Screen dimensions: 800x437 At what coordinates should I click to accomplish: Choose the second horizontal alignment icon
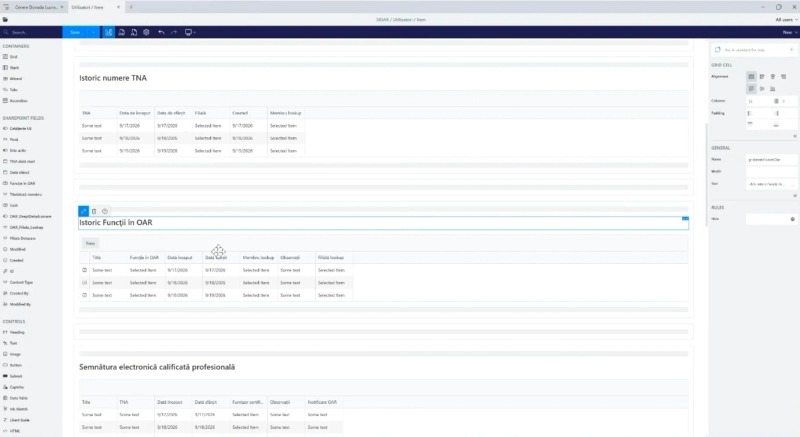[762, 76]
